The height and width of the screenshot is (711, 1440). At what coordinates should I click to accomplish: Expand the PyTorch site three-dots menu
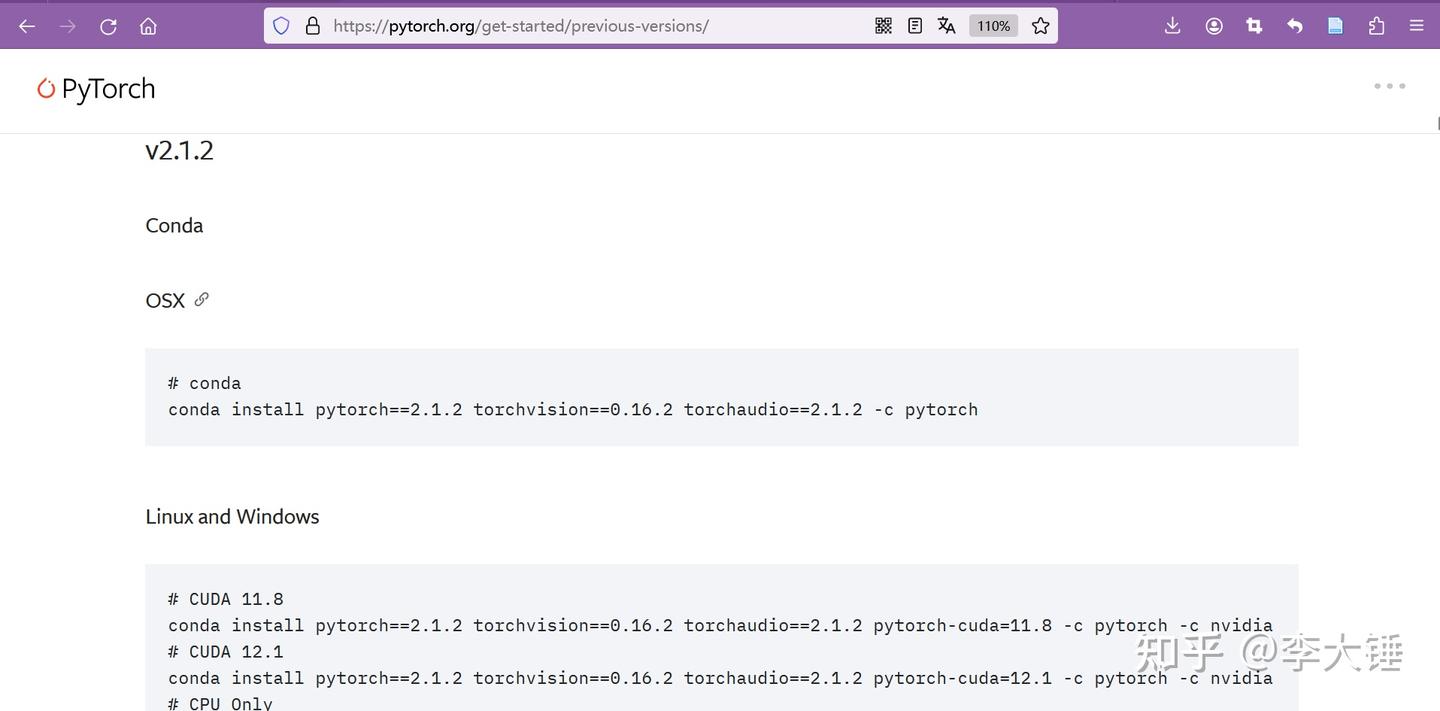[1389, 86]
